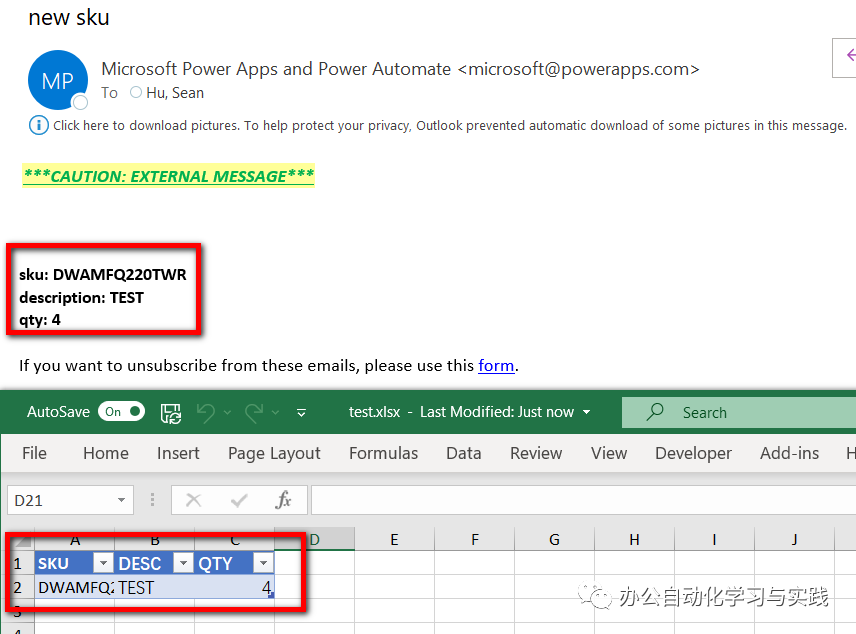Switch to the Add-ins tab
Viewport: 856px width, 634px height.
click(x=789, y=453)
